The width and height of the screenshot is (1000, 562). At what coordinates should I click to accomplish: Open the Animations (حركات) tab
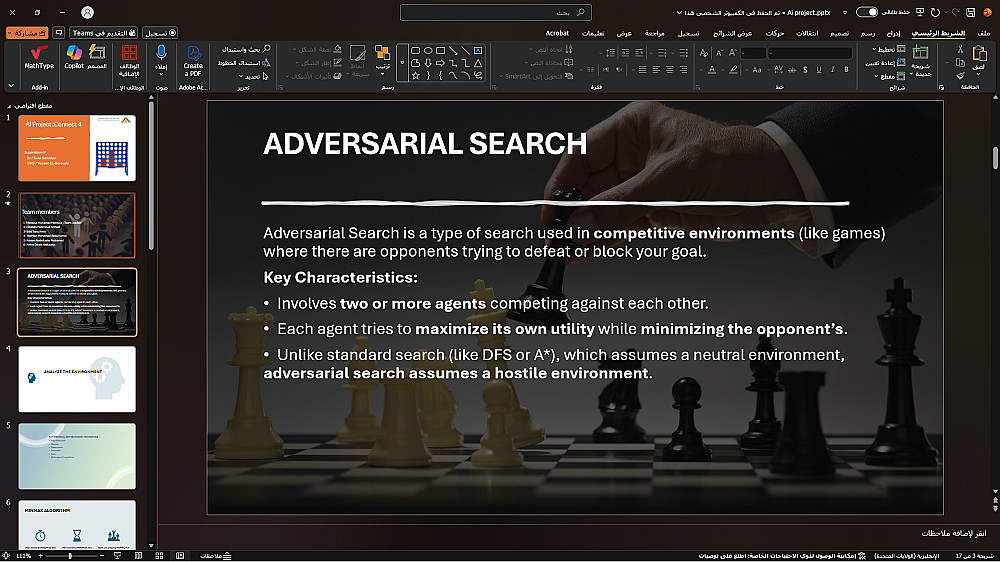click(x=775, y=33)
